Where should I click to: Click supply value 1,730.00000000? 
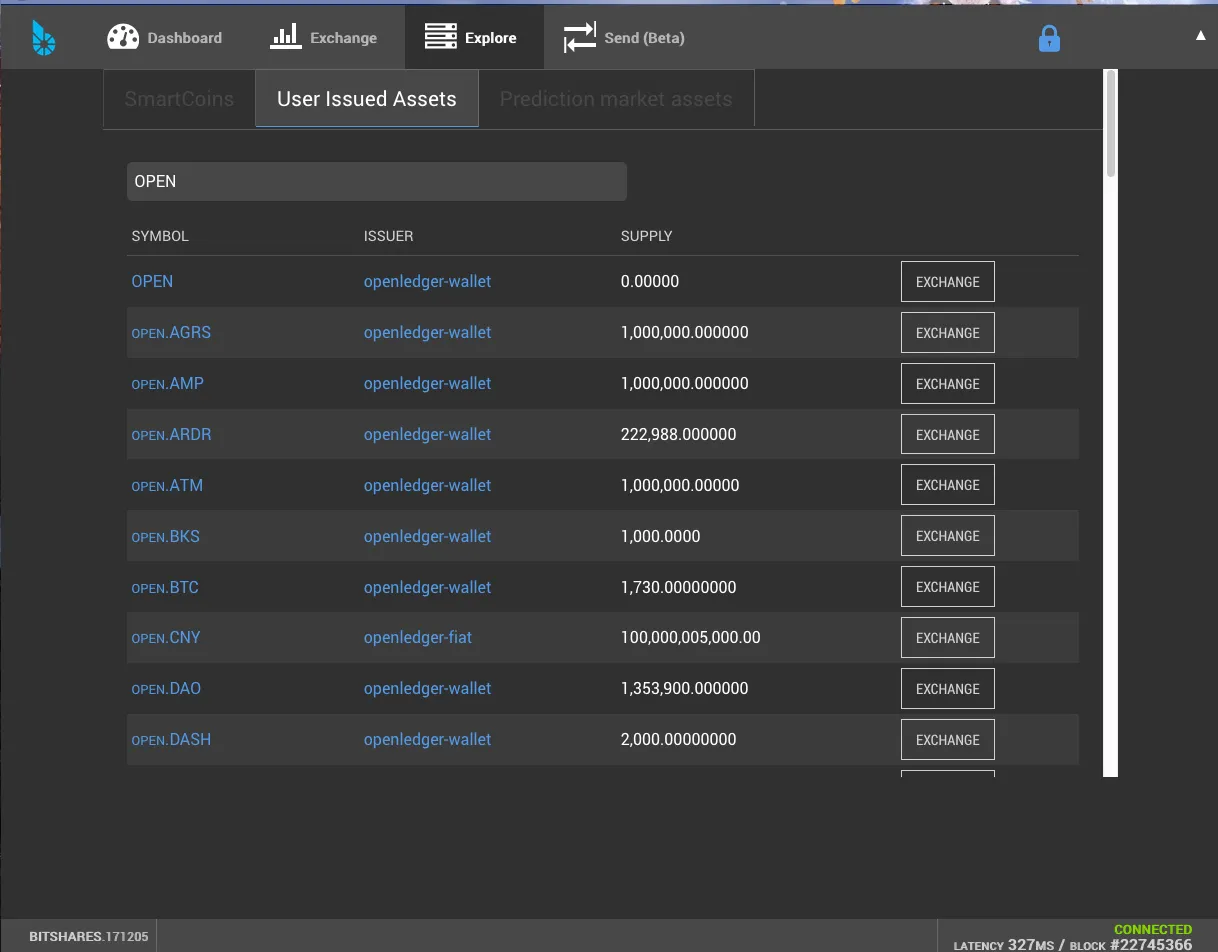click(x=679, y=588)
